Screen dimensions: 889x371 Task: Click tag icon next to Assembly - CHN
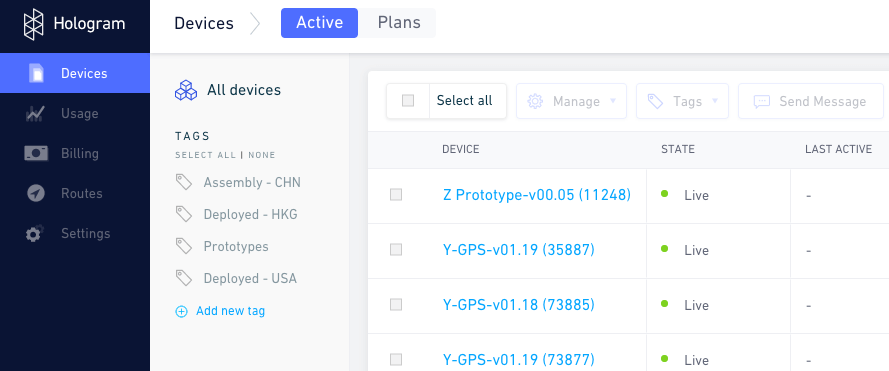(183, 182)
